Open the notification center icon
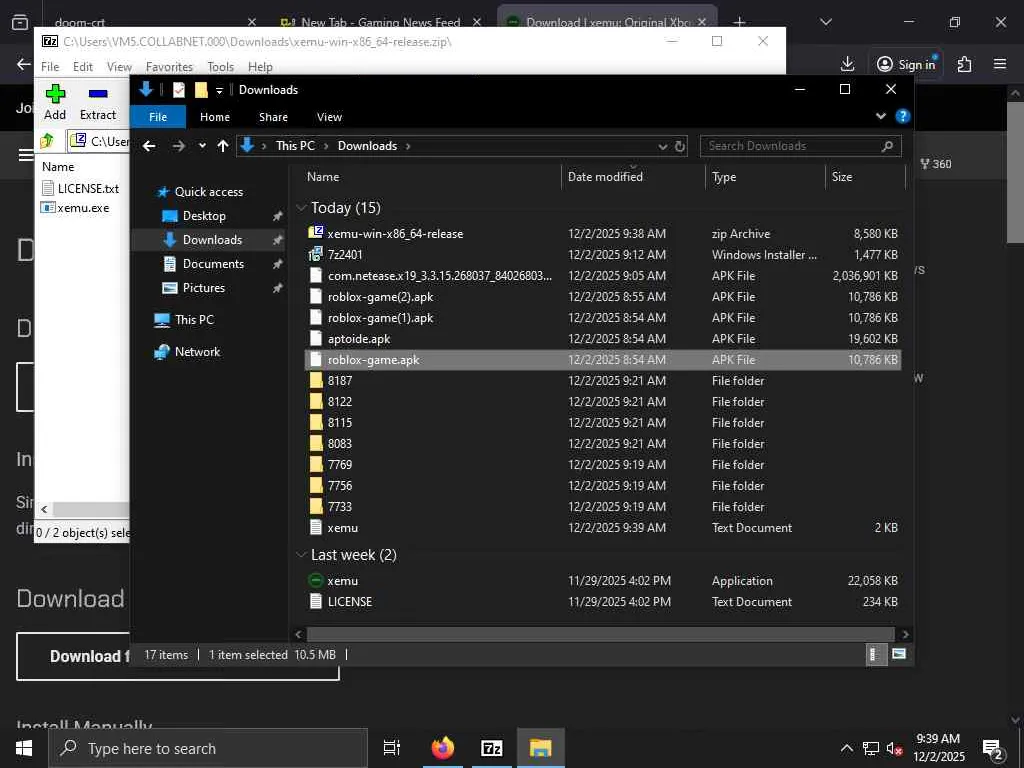The width and height of the screenshot is (1024, 768). tap(993, 749)
